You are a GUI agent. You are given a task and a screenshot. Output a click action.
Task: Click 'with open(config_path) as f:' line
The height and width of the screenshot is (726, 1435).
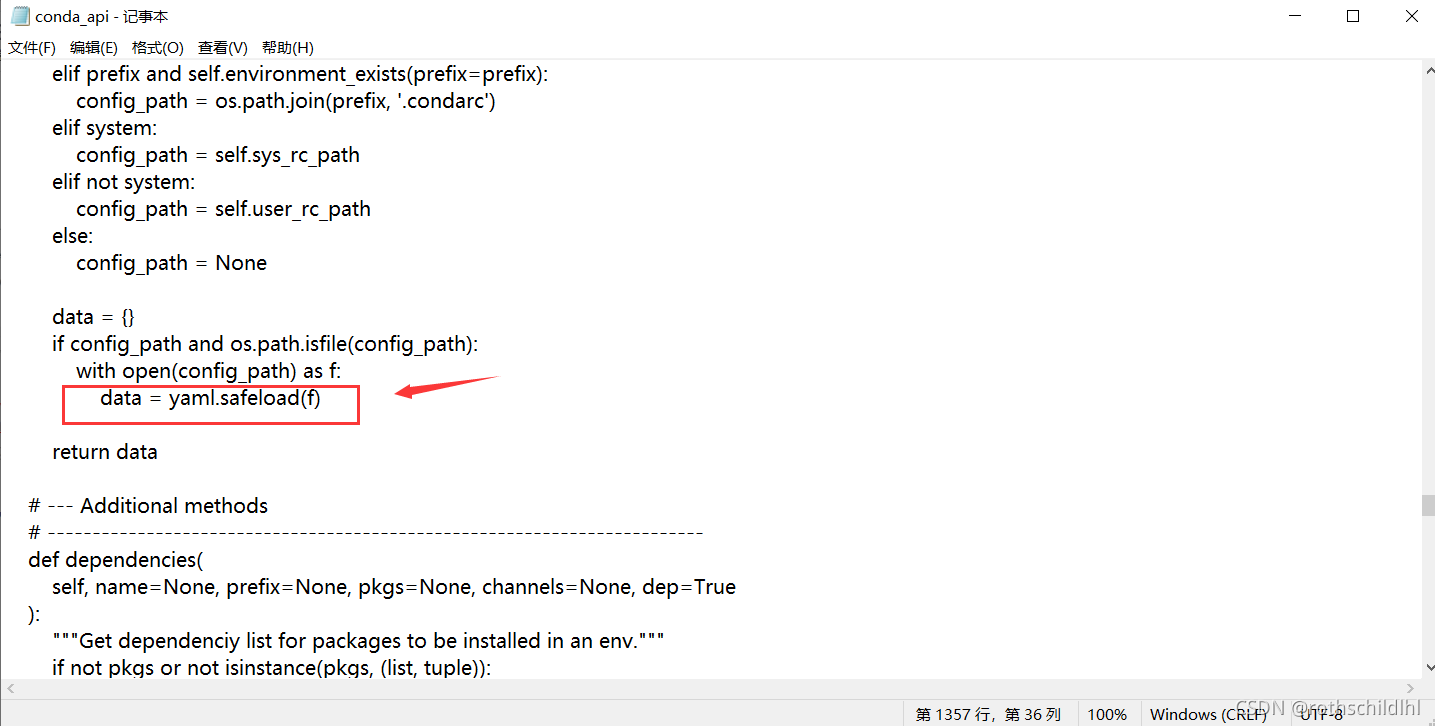209,371
